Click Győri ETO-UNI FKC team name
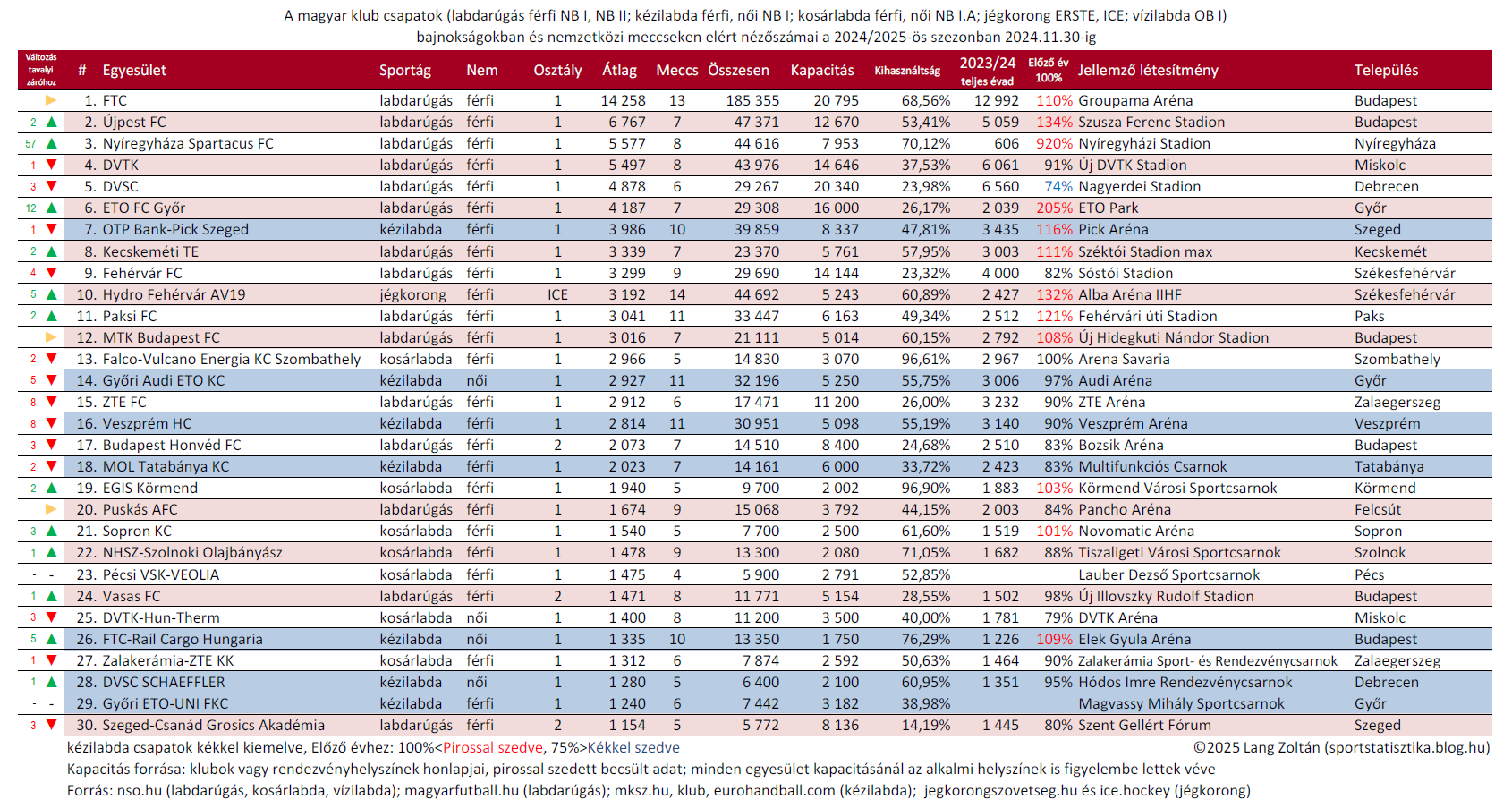This screenshot has height=808, width=1512. click(x=166, y=703)
